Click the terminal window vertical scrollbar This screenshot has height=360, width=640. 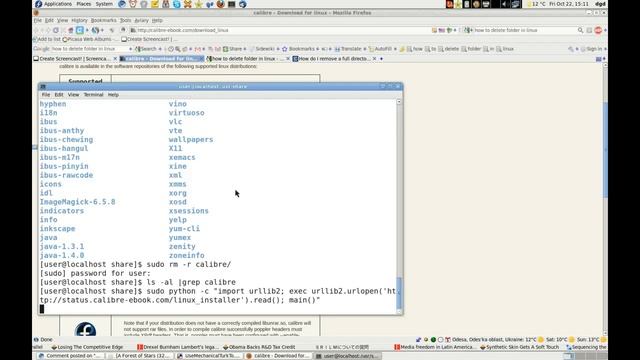click(x=399, y=207)
